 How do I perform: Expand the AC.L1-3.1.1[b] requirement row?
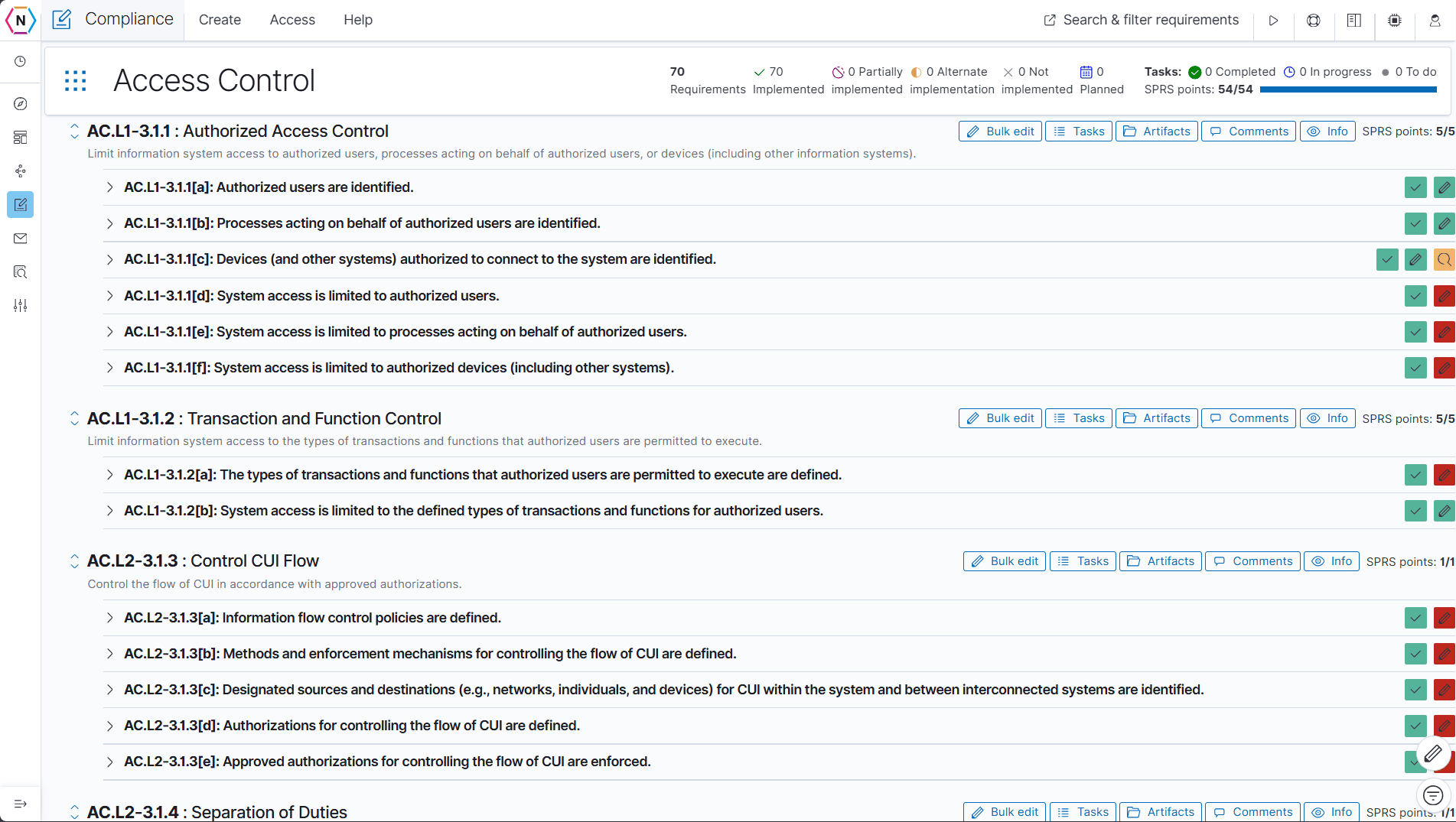(110, 223)
